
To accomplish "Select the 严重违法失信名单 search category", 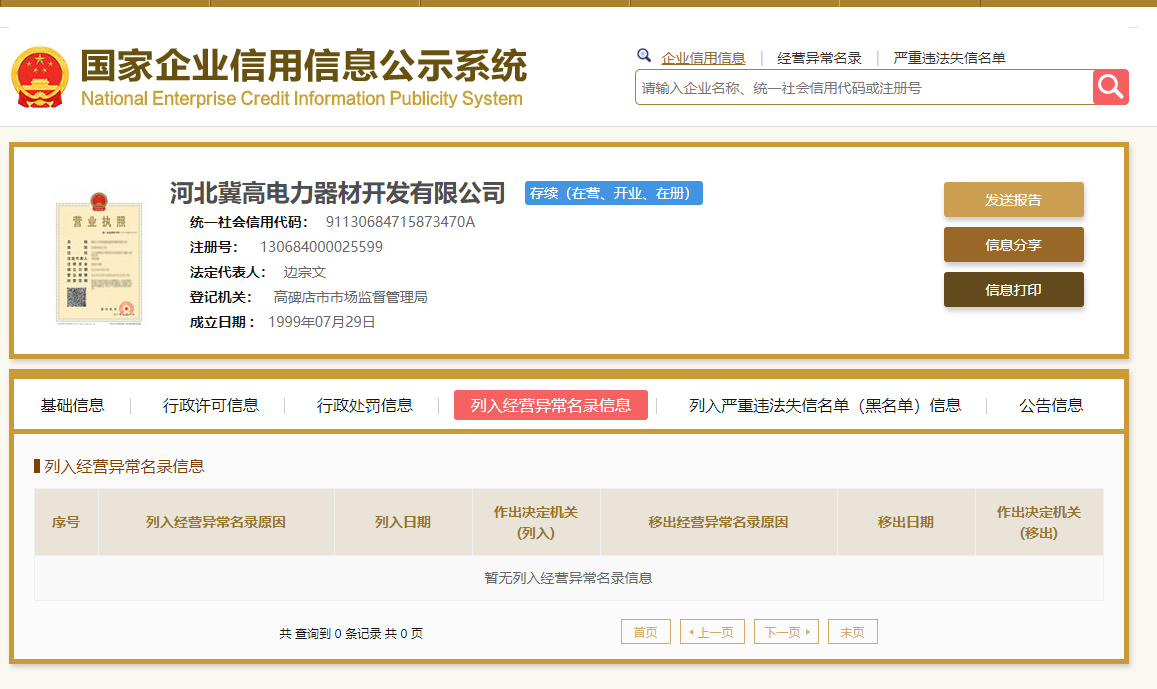I will [949, 58].
